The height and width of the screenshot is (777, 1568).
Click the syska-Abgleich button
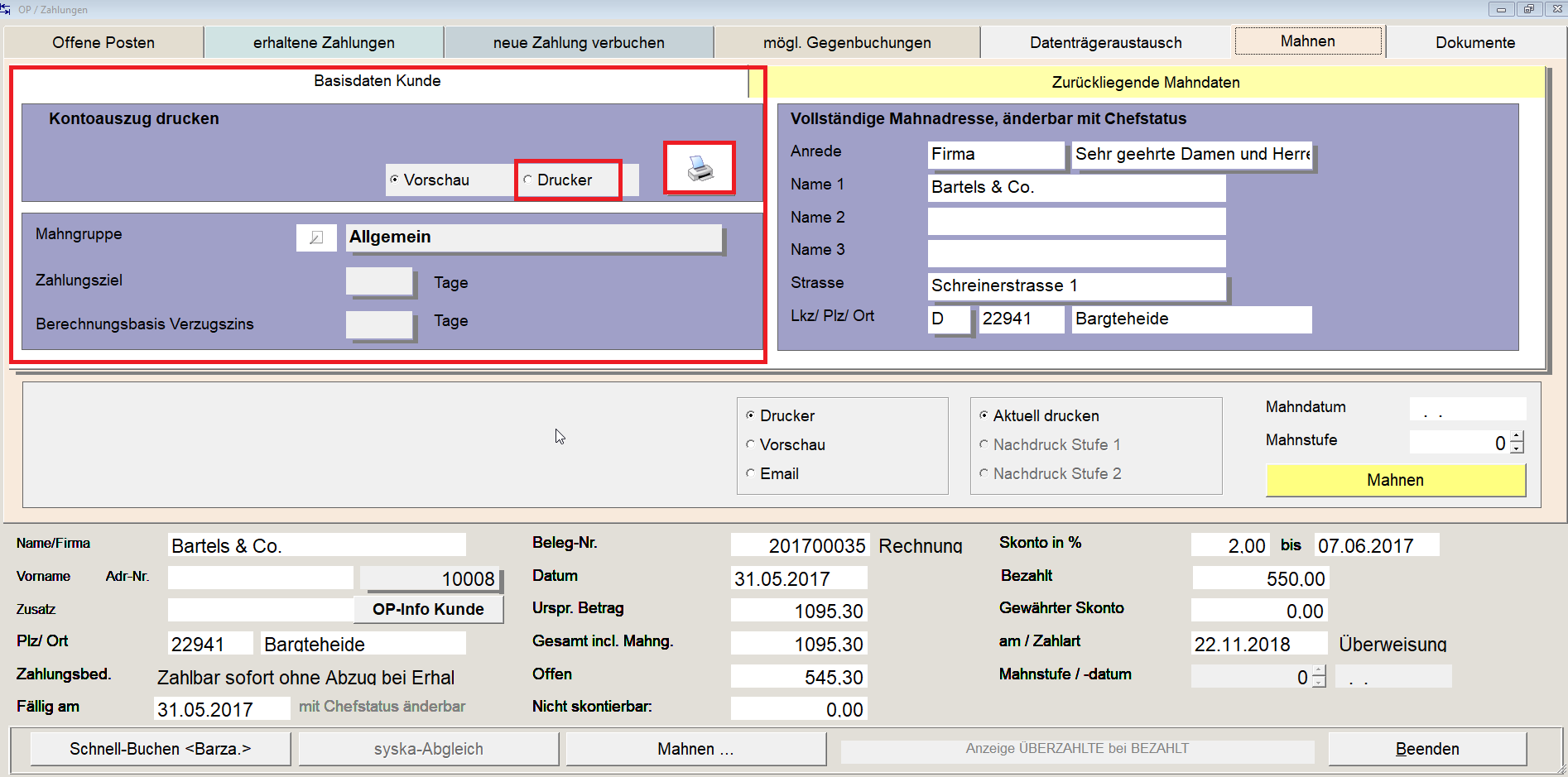[x=429, y=749]
